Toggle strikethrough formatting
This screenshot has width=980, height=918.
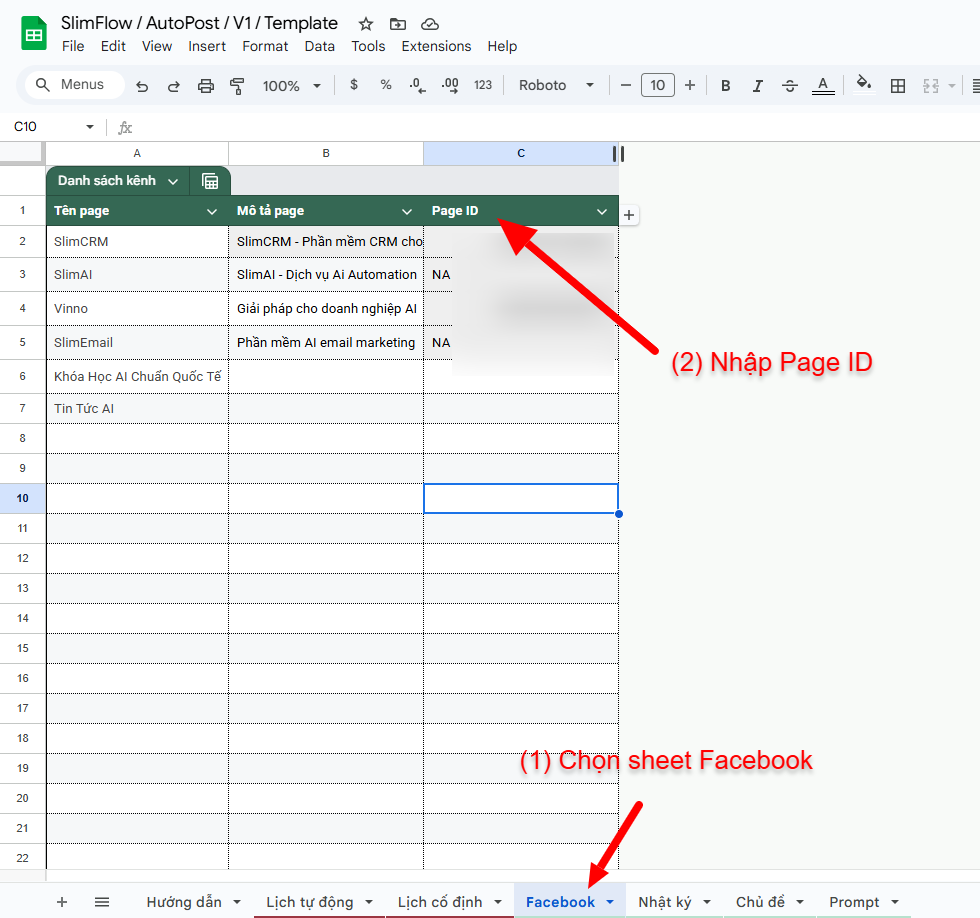(x=789, y=86)
